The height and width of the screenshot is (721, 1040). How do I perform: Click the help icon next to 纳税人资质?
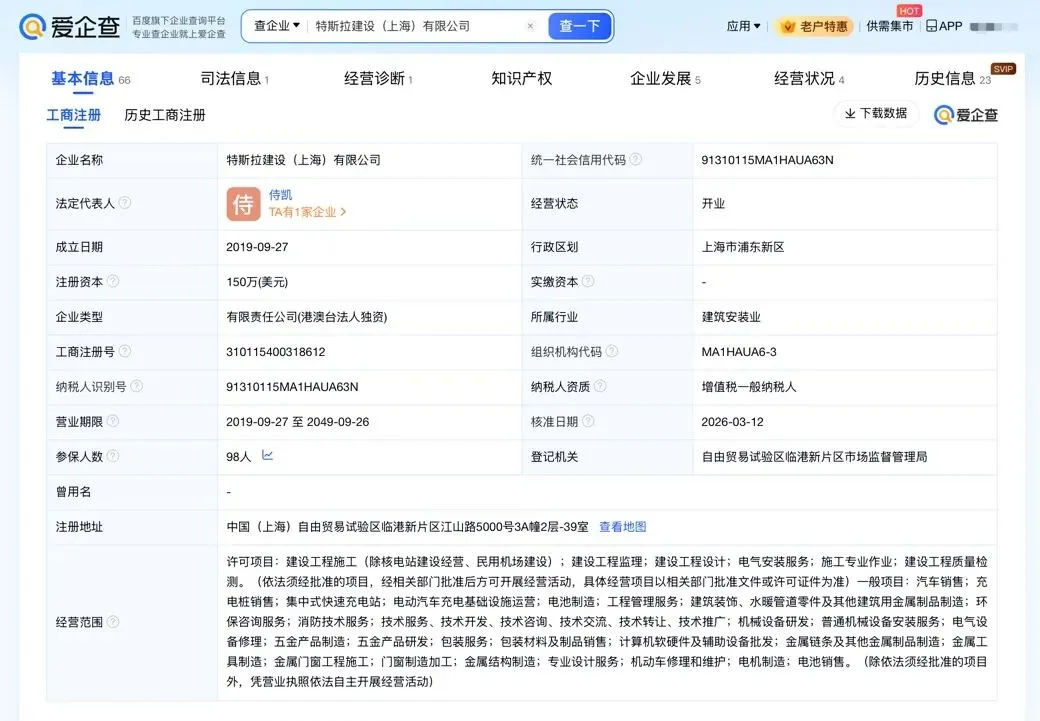[x=600, y=386]
